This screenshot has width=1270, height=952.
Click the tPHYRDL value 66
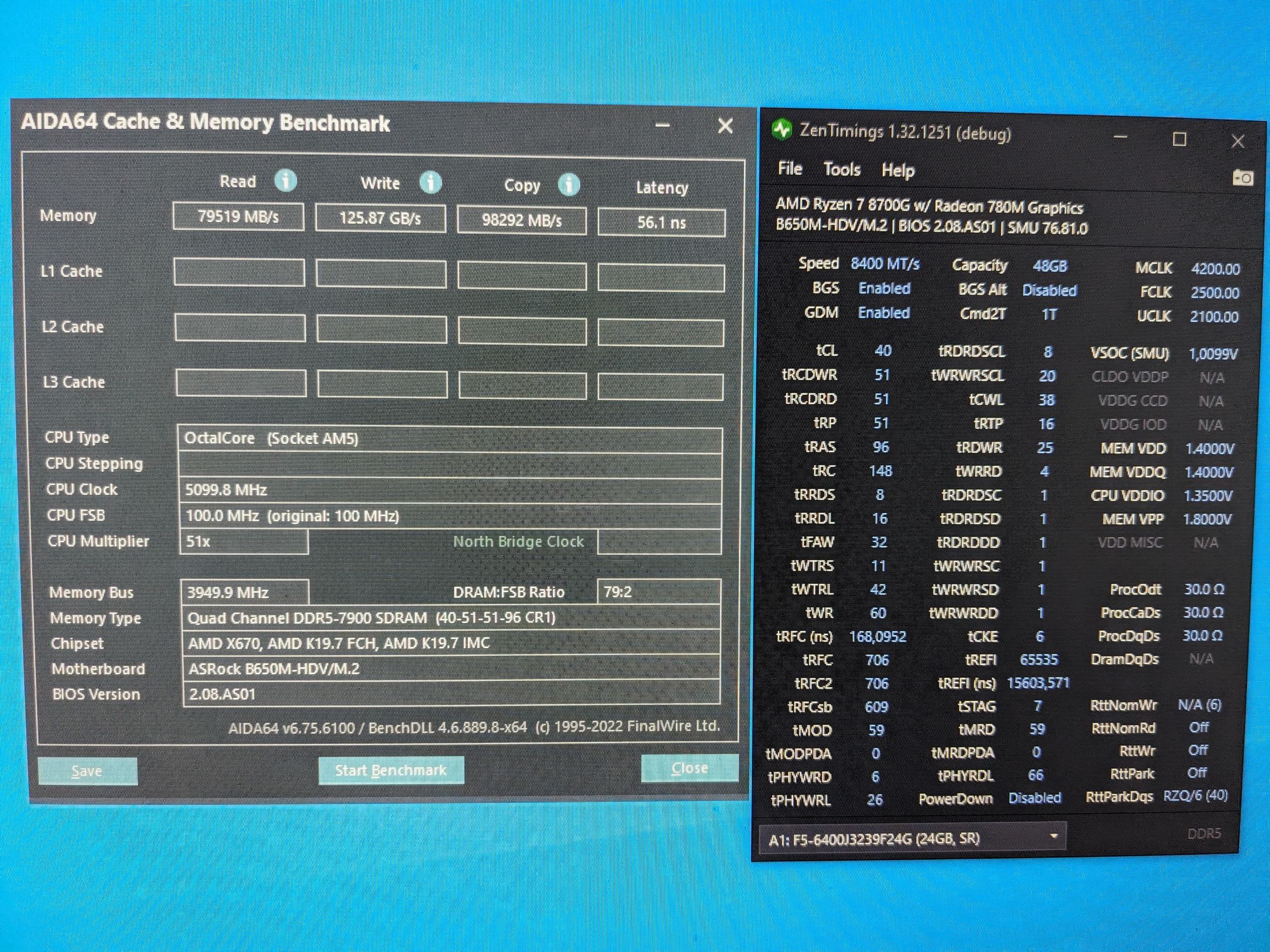1035,775
